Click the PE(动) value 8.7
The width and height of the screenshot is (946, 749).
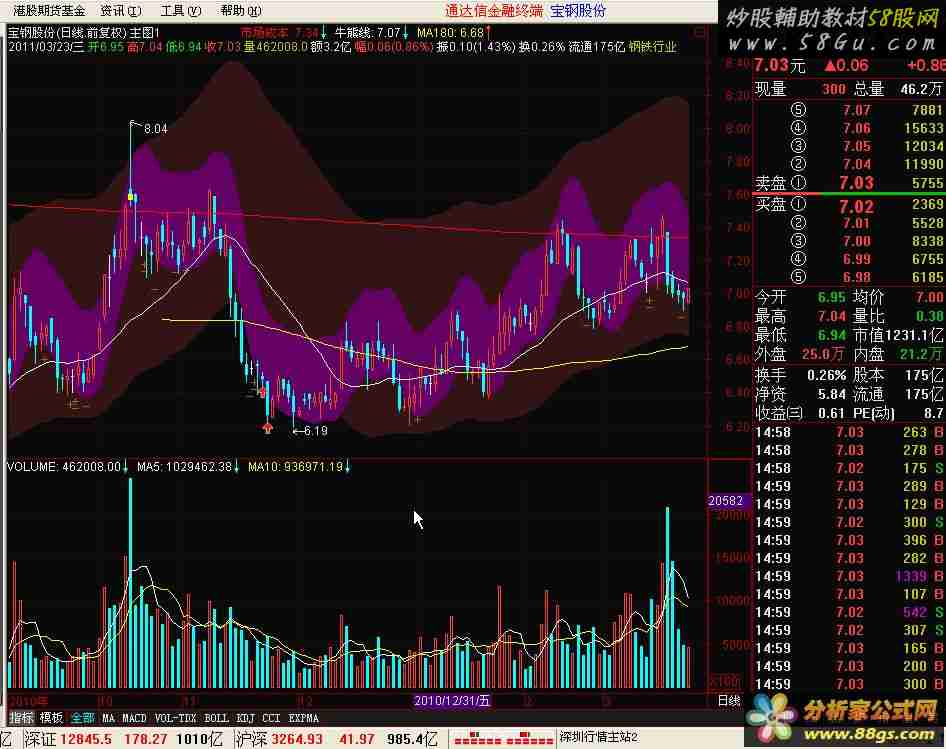(x=934, y=413)
